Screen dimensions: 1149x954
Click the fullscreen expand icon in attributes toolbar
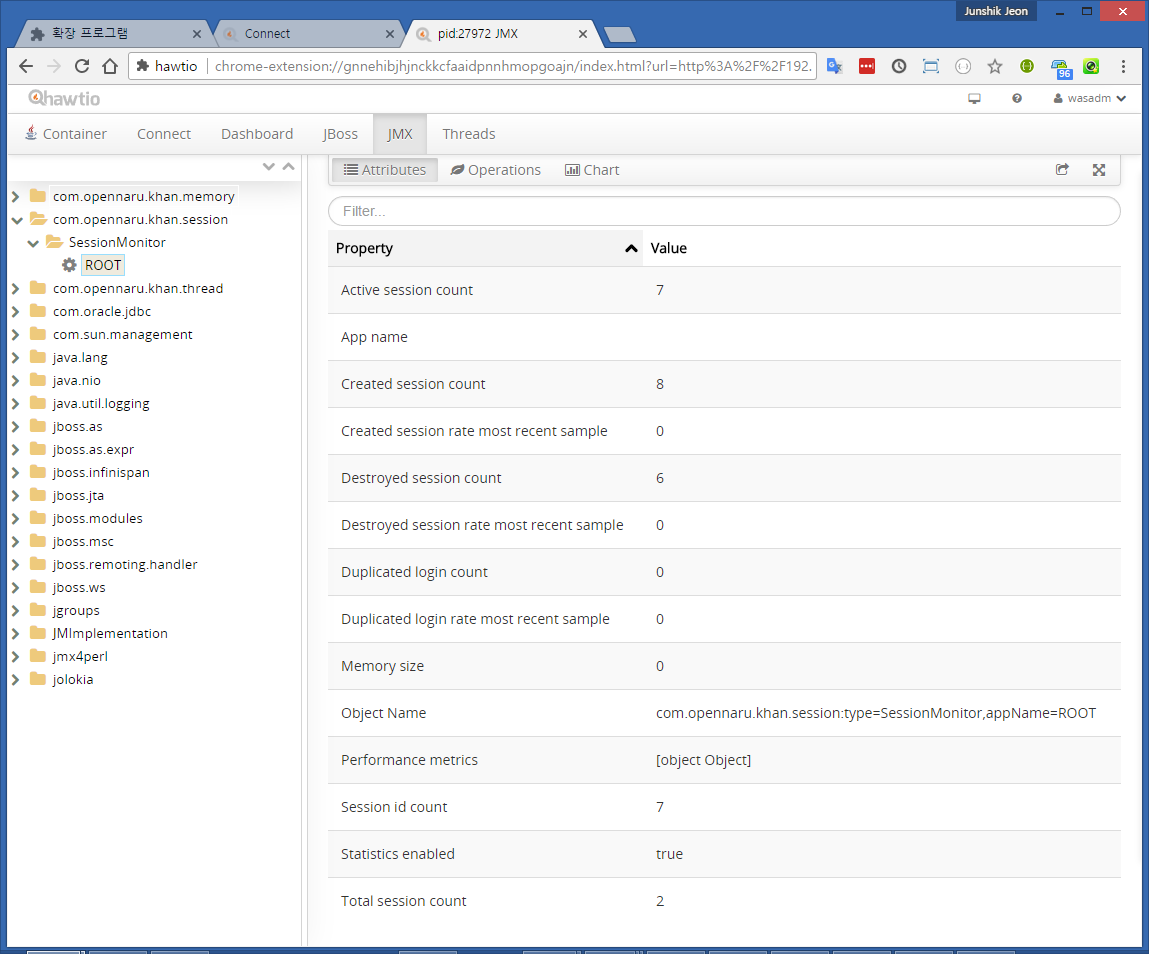[x=1098, y=170]
